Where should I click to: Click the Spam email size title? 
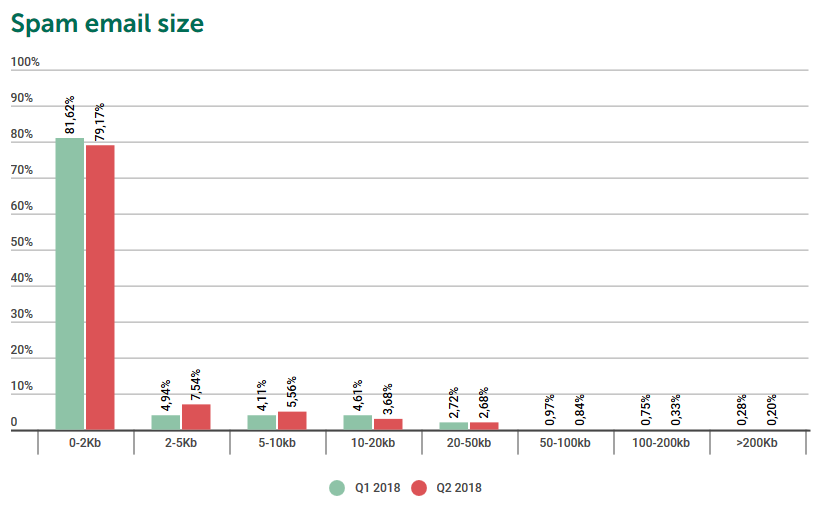pyautogui.click(x=108, y=22)
